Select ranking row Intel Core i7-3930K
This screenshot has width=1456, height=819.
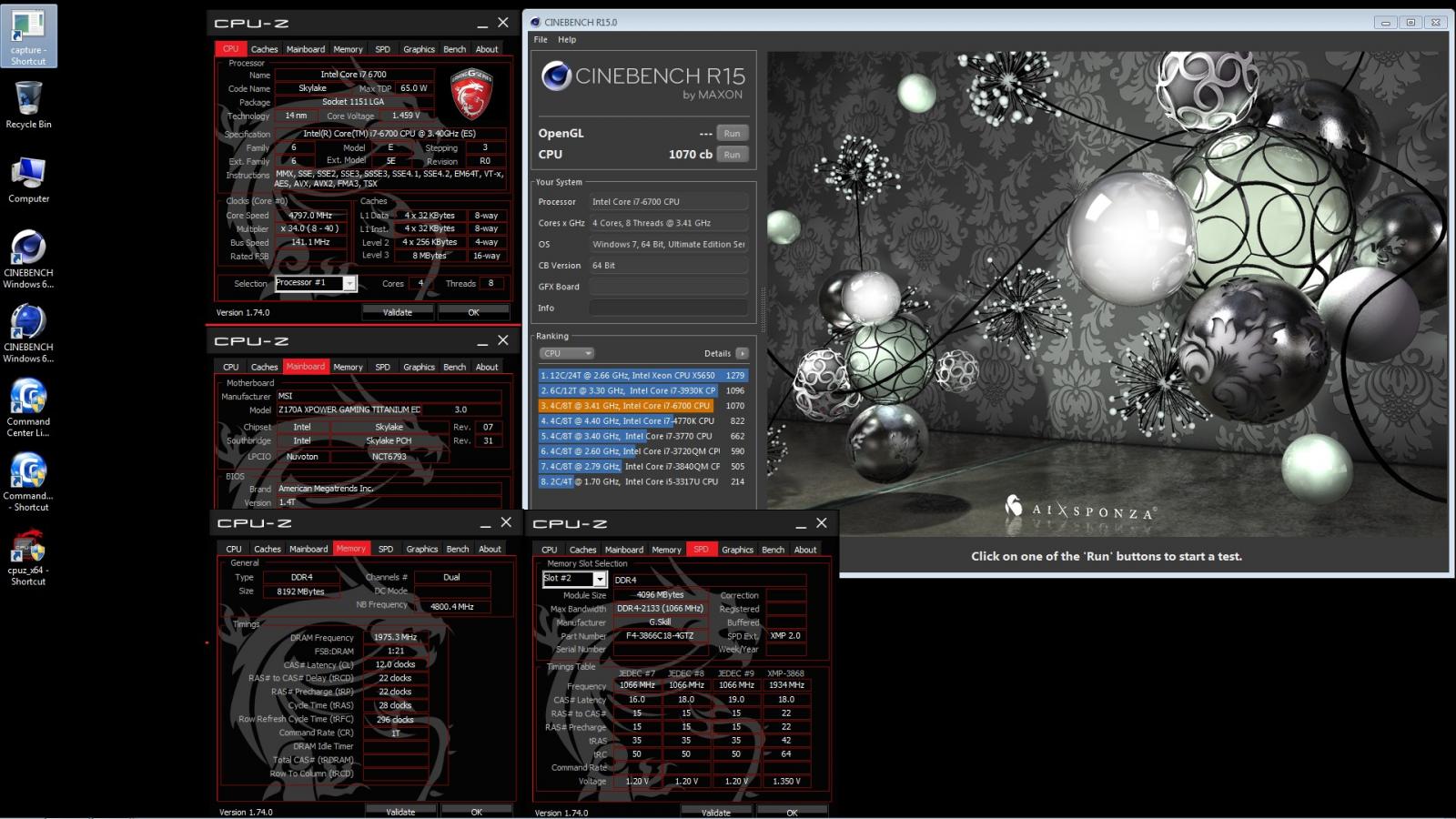click(642, 390)
